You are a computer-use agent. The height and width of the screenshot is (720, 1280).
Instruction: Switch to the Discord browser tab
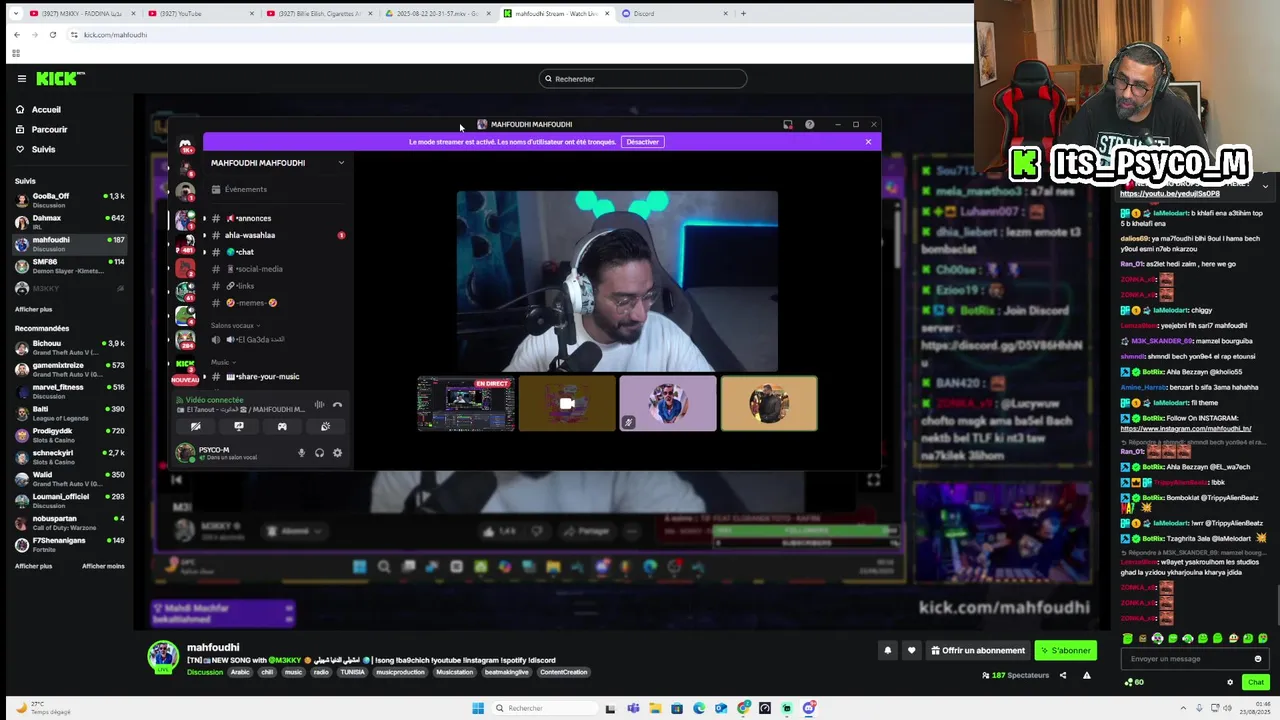point(674,13)
